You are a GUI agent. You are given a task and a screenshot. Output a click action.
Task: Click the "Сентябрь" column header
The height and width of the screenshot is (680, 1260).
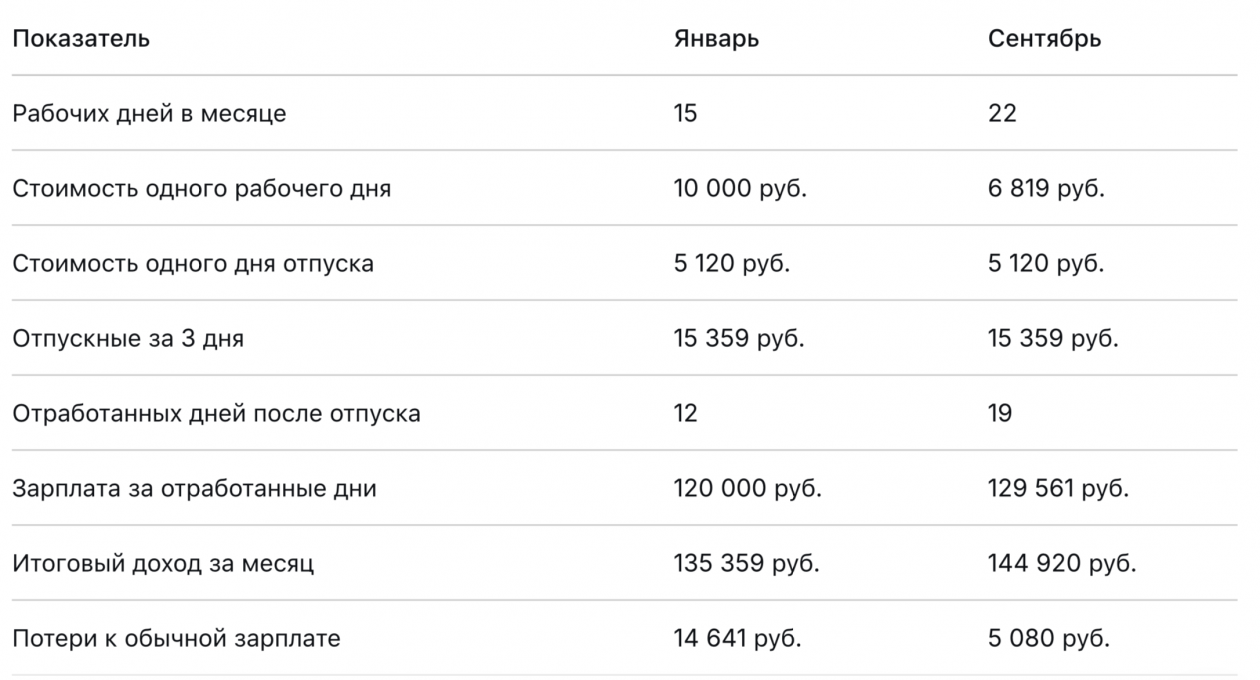1044,39
